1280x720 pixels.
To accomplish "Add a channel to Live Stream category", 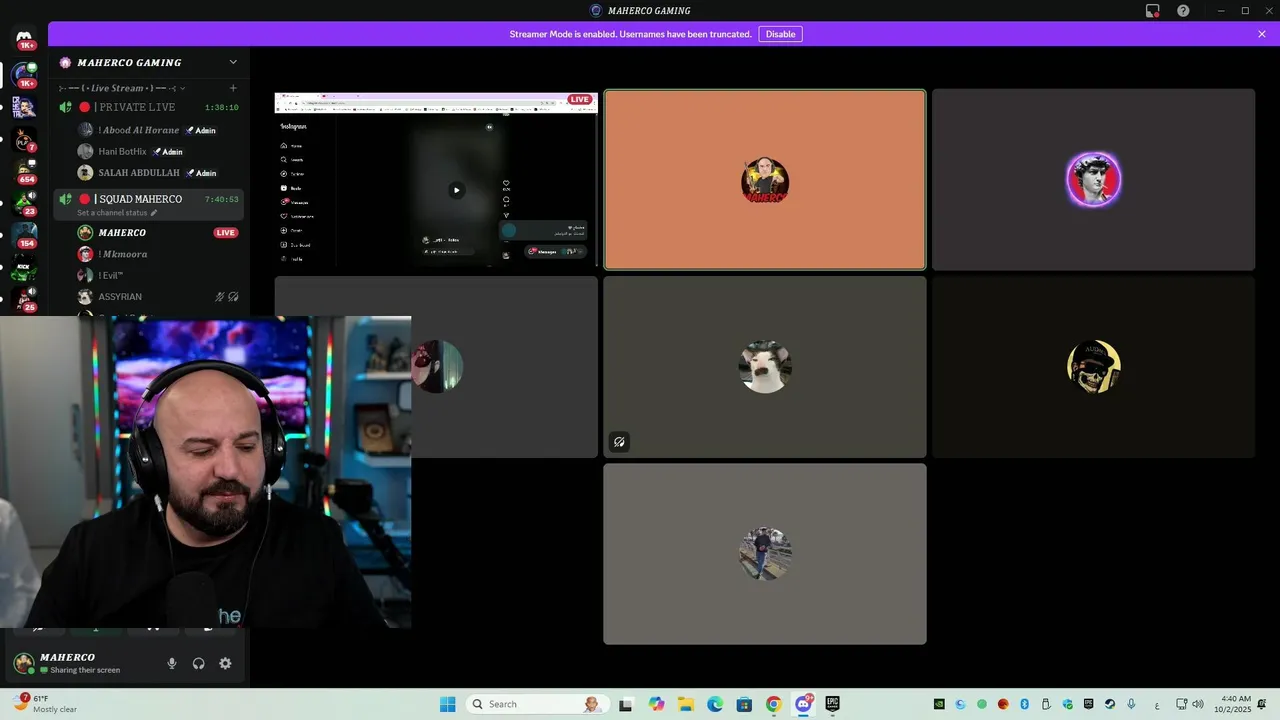I will pos(233,88).
